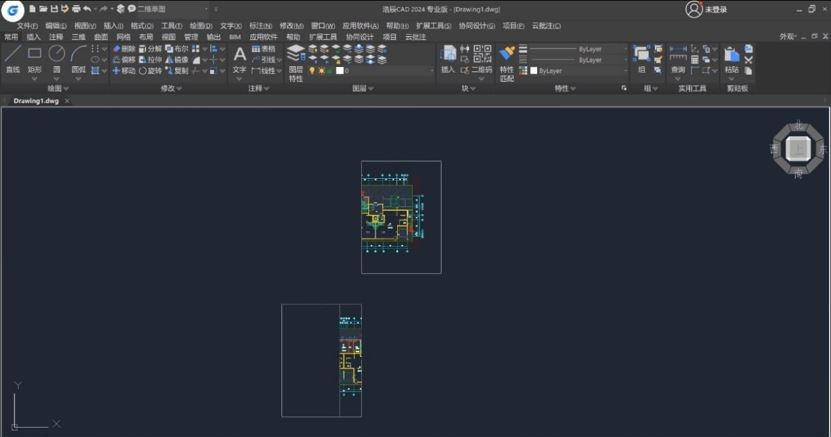Expand the 特性 panel arrow
This screenshot has height=437, width=831.
click(572, 89)
